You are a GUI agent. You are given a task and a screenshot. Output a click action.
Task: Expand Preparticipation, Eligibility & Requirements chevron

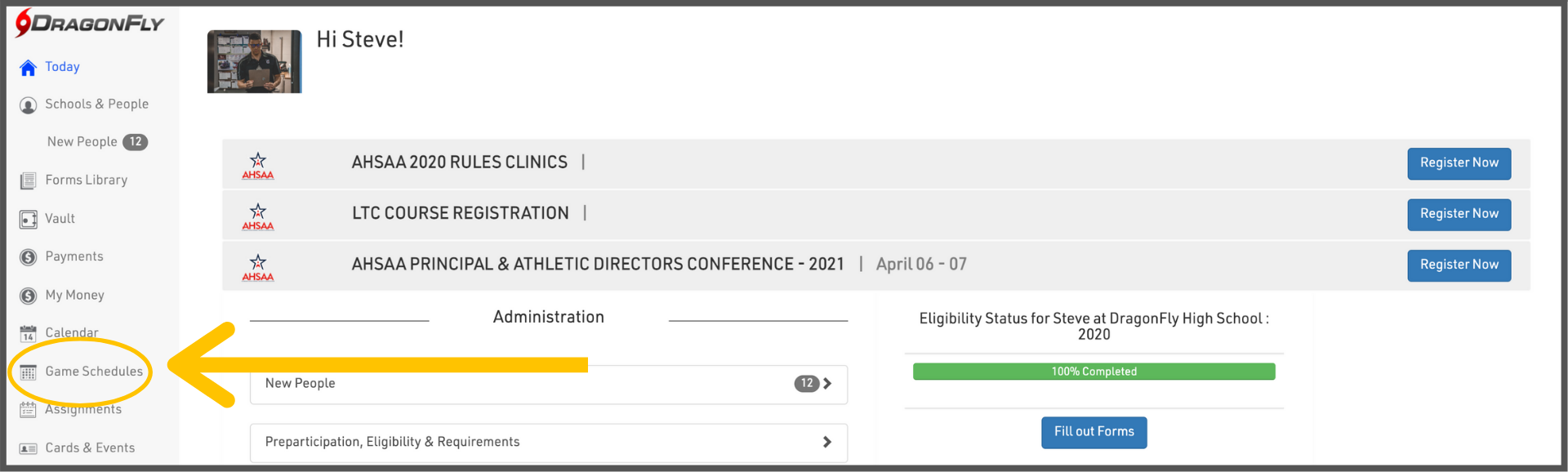[827, 442]
